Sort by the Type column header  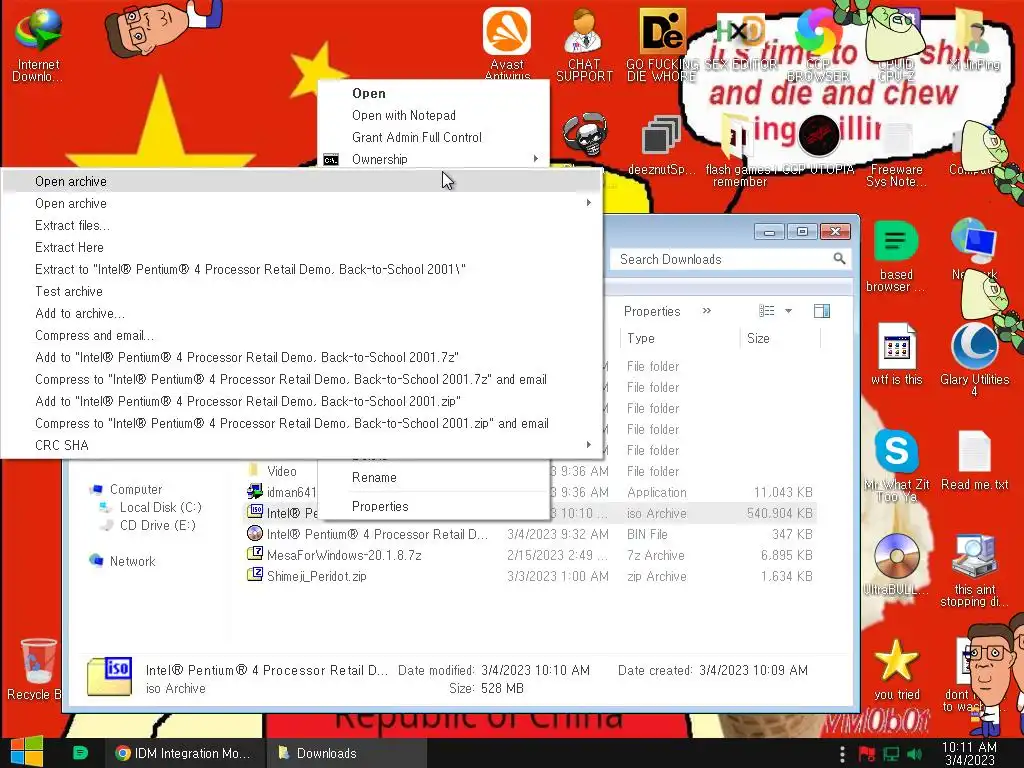coord(679,338)
